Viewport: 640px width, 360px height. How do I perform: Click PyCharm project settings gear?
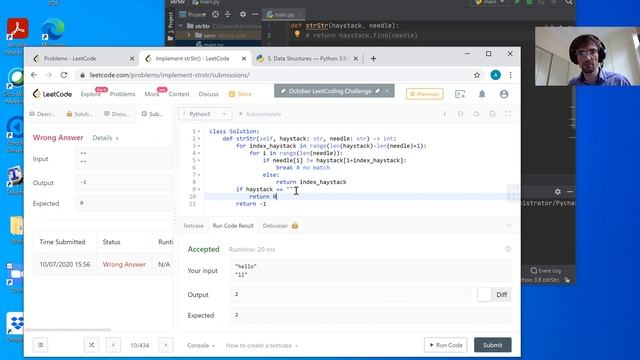pyautogui.click(x=243, y=14)
